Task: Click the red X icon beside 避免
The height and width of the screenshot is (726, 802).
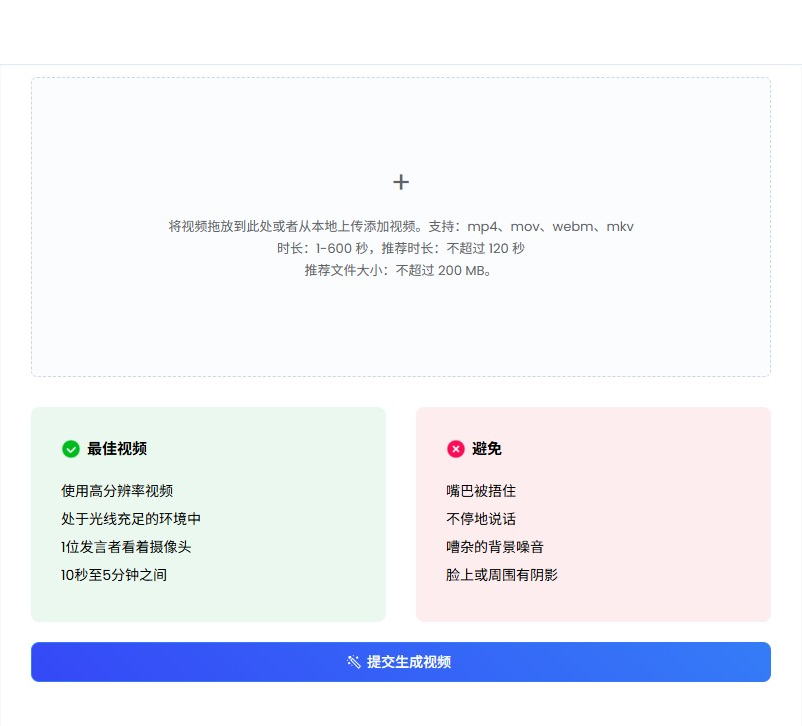Action: click(x=456, y=449)
